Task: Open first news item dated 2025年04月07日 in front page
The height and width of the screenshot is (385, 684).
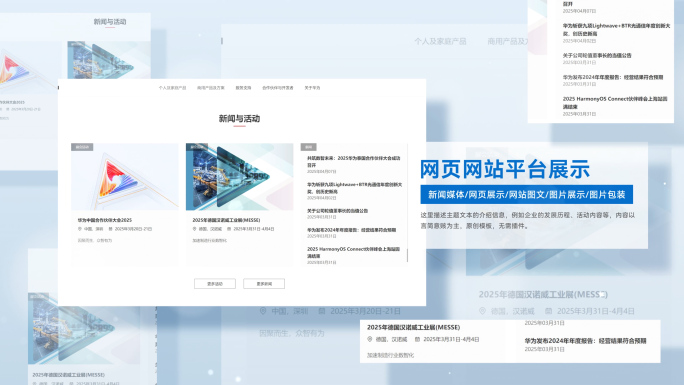Action: tap(354, 162)
